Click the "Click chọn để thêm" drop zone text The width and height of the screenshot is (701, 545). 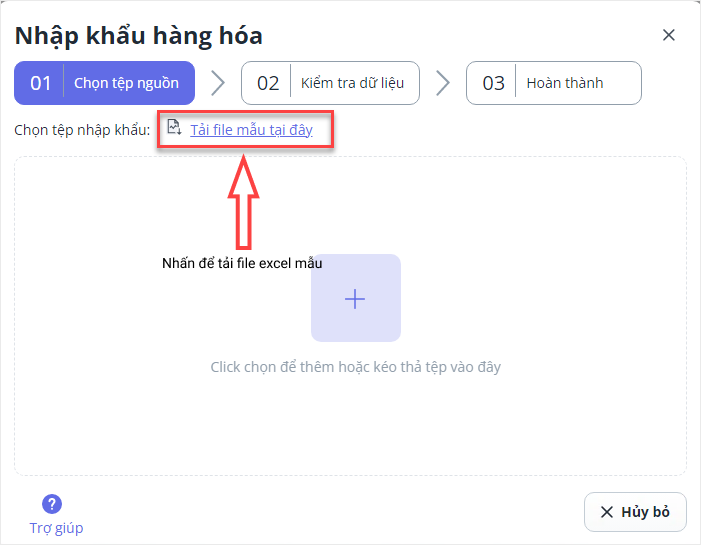(355, 367)
